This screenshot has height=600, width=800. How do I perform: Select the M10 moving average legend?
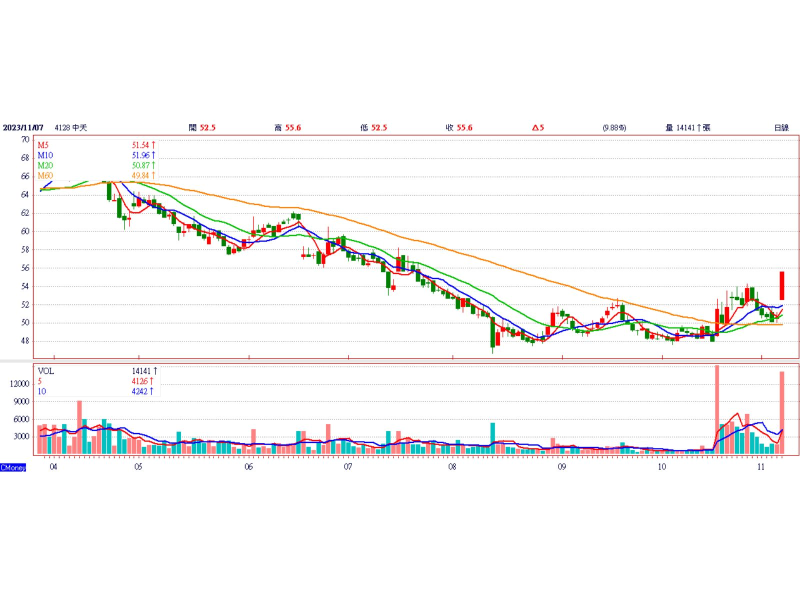pos(45,156)
